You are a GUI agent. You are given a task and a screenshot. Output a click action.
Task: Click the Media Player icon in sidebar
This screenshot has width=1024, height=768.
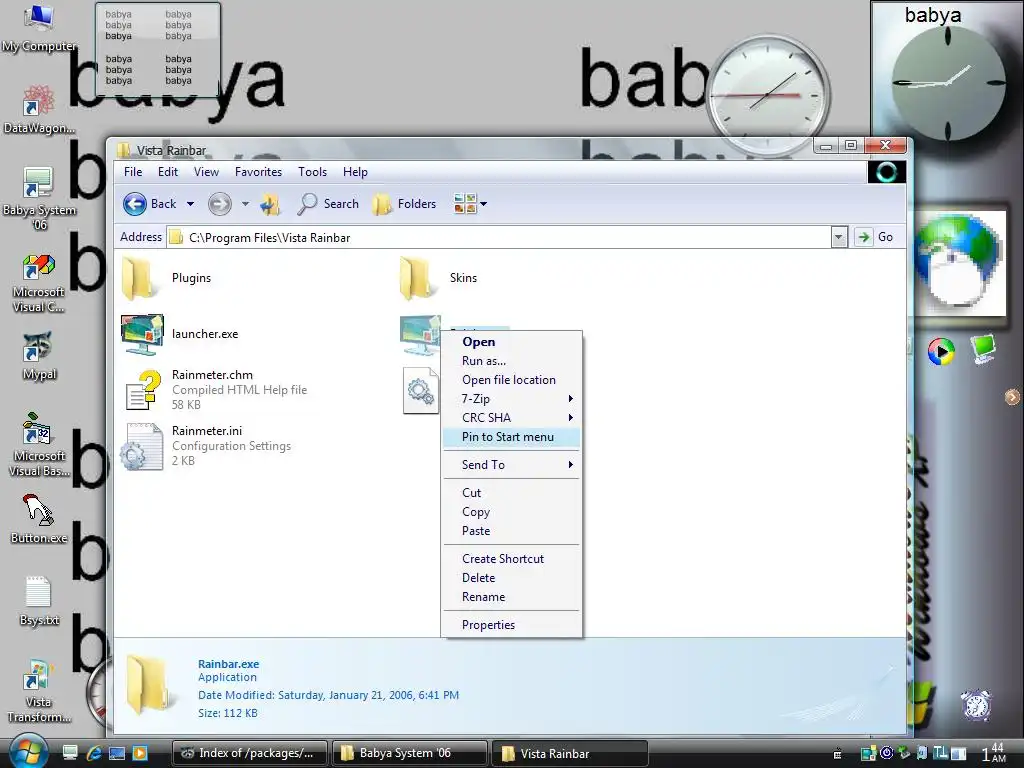941,351
